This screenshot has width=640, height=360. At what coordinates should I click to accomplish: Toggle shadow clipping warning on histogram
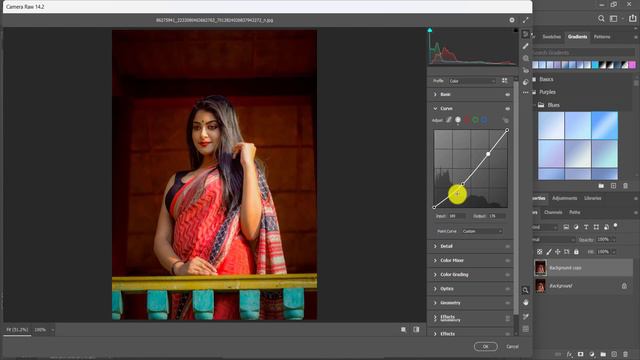430,30
